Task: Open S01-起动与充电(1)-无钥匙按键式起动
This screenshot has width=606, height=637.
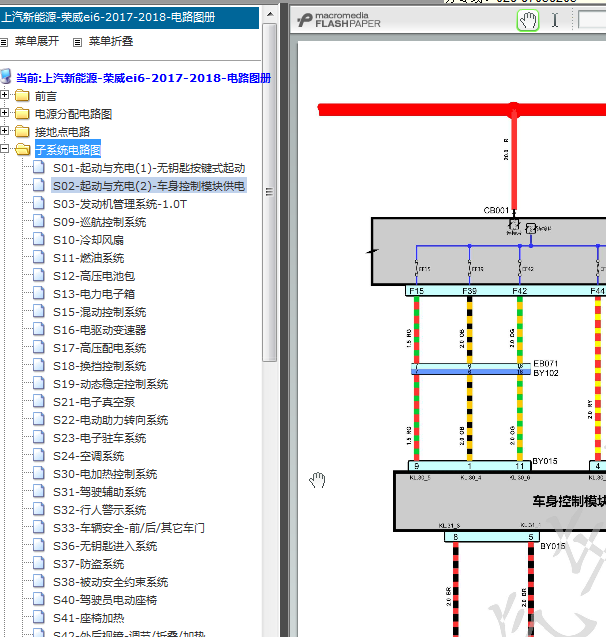Action: pos(149,168)
